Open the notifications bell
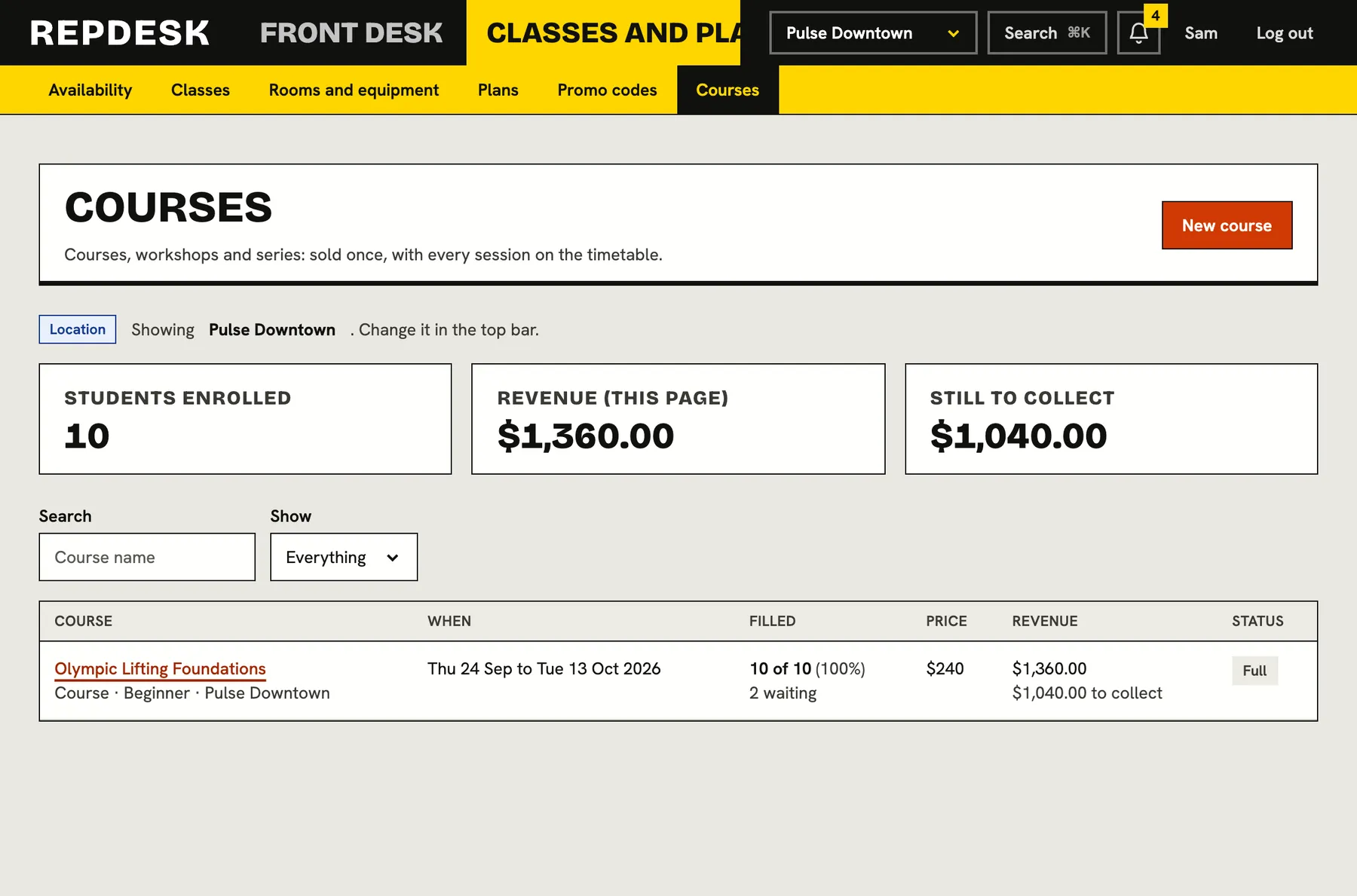 (1138, 33)
